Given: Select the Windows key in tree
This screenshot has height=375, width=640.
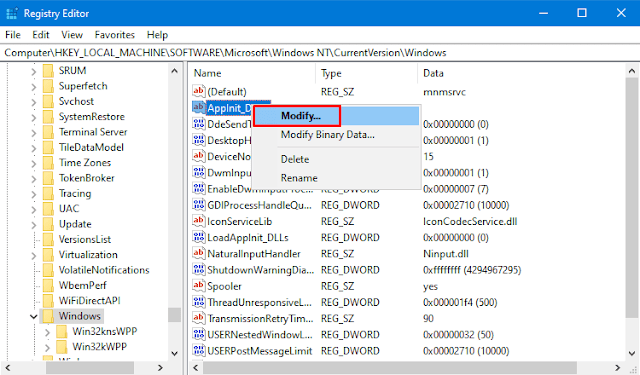Looking at the screenshot, I should point(80,316).
